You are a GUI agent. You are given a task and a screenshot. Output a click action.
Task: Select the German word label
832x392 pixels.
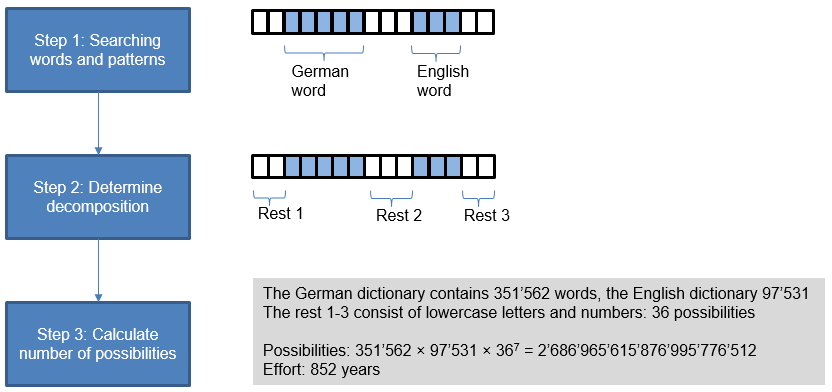coord(320,81)
